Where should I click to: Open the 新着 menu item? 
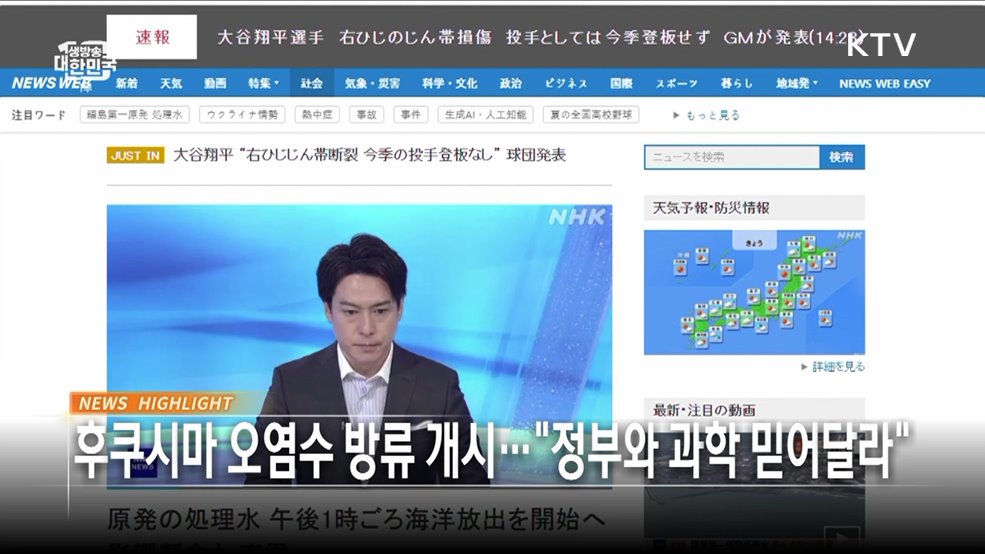coord(126,84)
